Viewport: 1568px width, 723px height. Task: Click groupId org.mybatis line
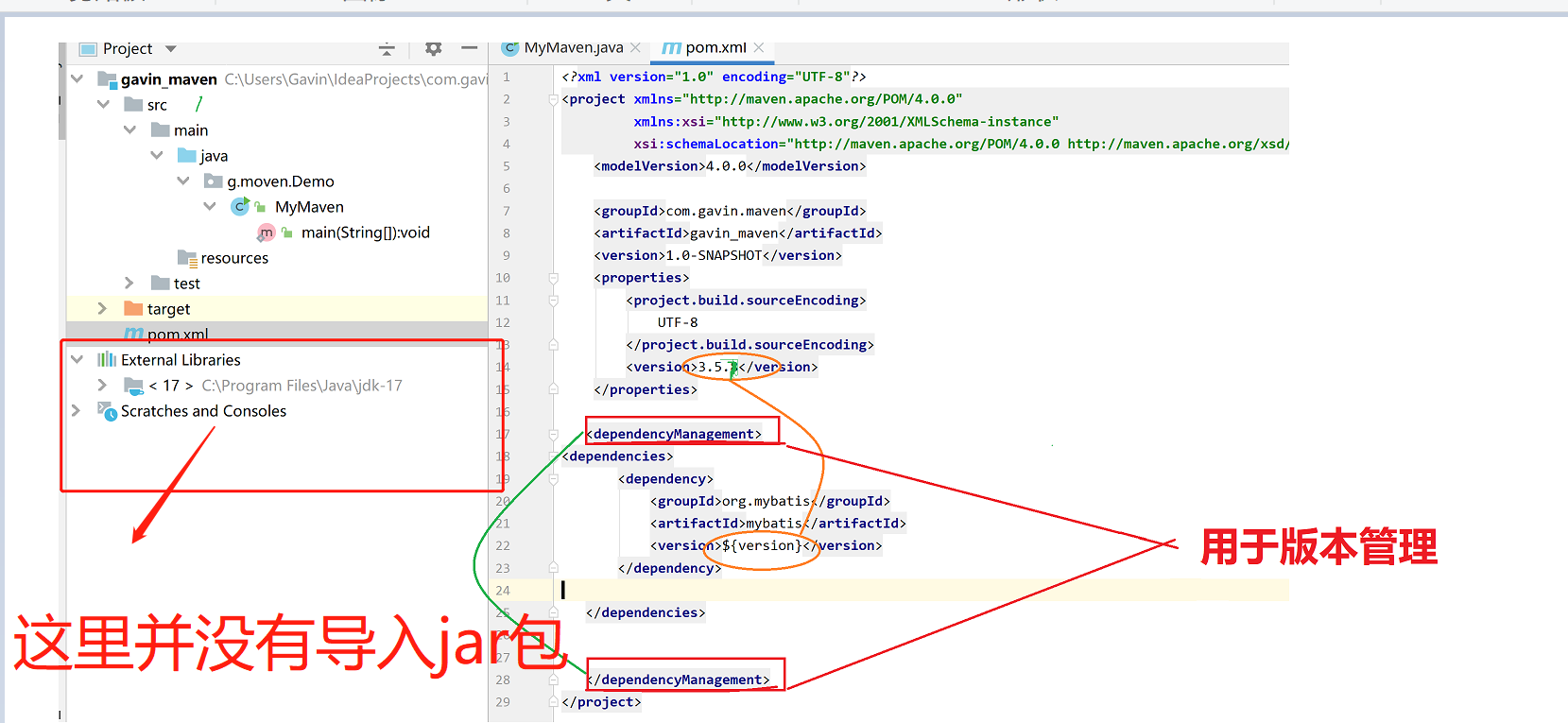click(x=769, y=501)
